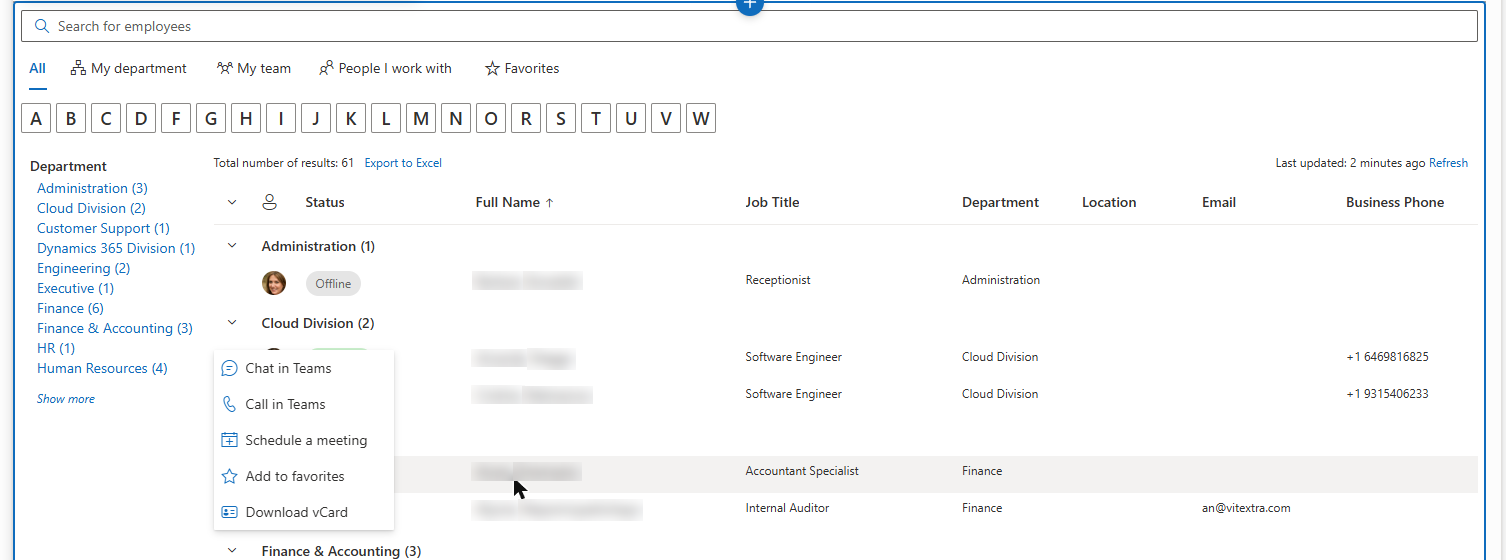The width and height of the screenshot is (1506, 560).
Task: Click letter B filter button
Action: 71,119
